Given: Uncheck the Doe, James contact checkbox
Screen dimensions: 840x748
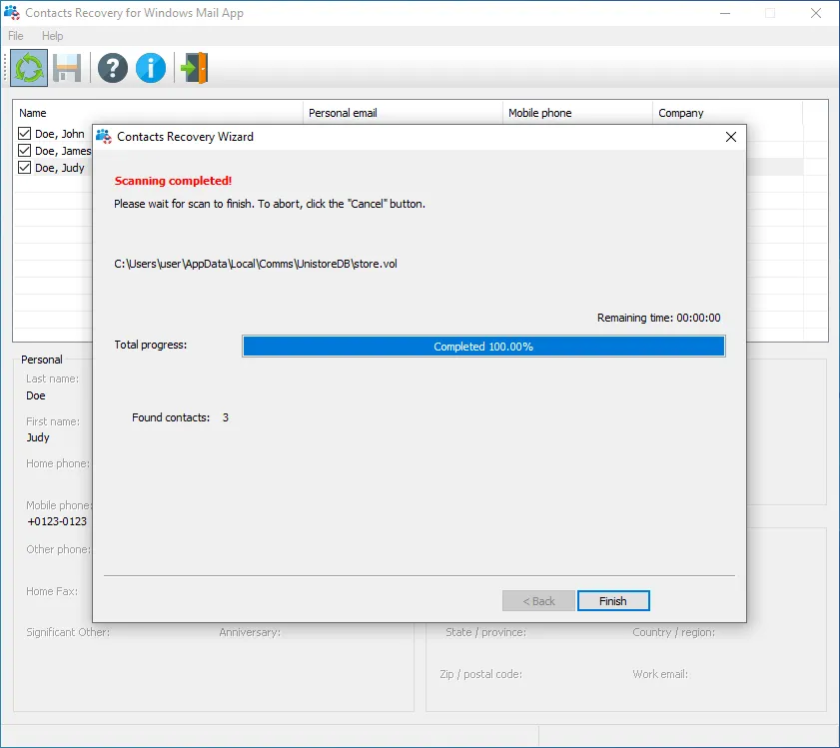Looking at the screenshot, I should [24, 151].
